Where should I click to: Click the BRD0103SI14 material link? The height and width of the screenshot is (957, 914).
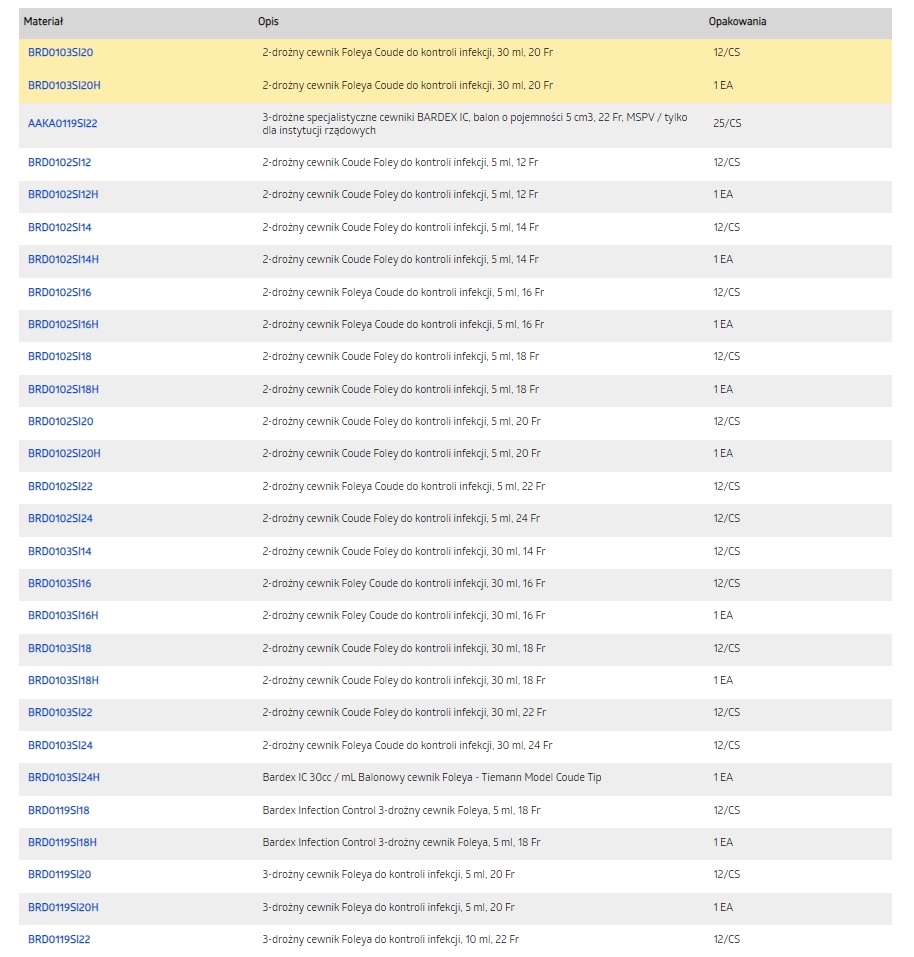click(60, 551)
